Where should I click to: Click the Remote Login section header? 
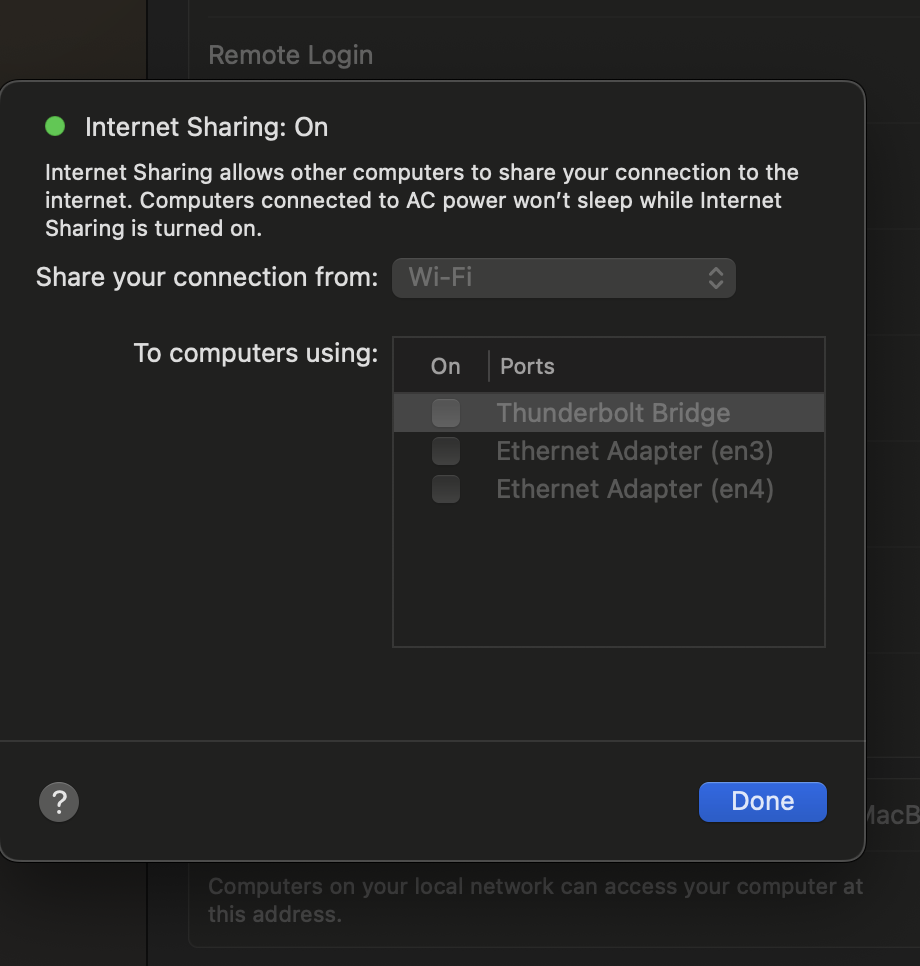coord(290,55)
